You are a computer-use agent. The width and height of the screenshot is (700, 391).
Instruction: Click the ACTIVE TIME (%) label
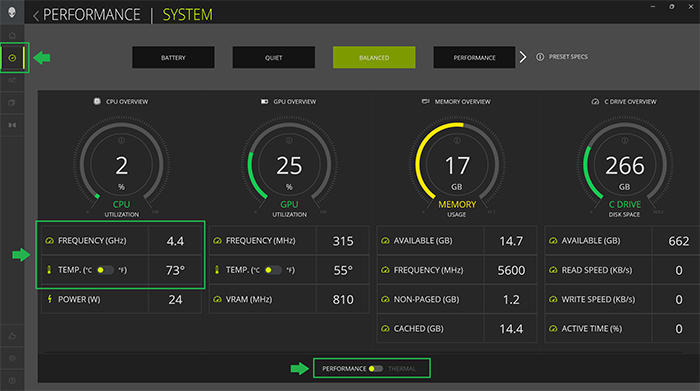point(592,329)
